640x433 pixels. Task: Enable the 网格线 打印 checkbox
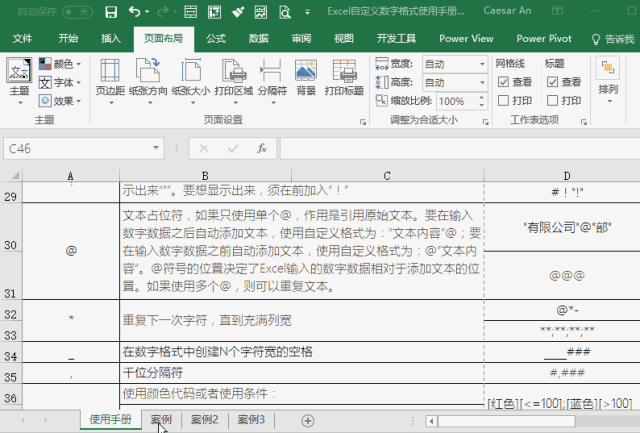[503, 101]
